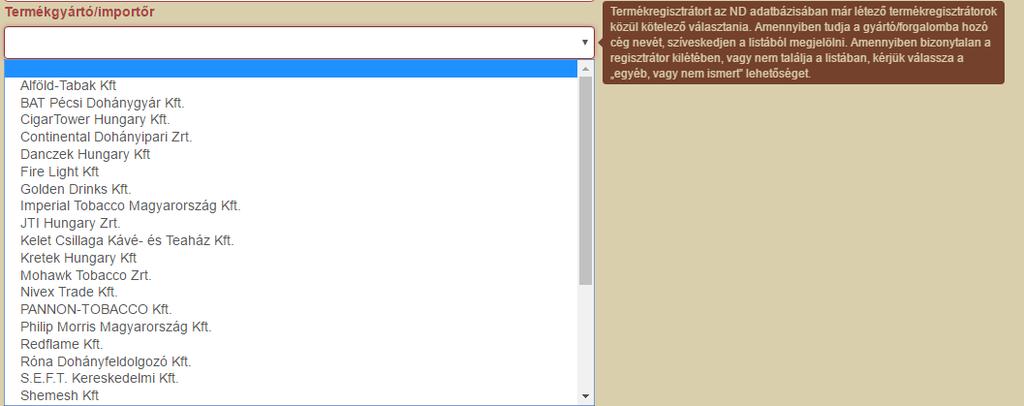Click the dropdown list scroll down arrow

click(585, 396)
